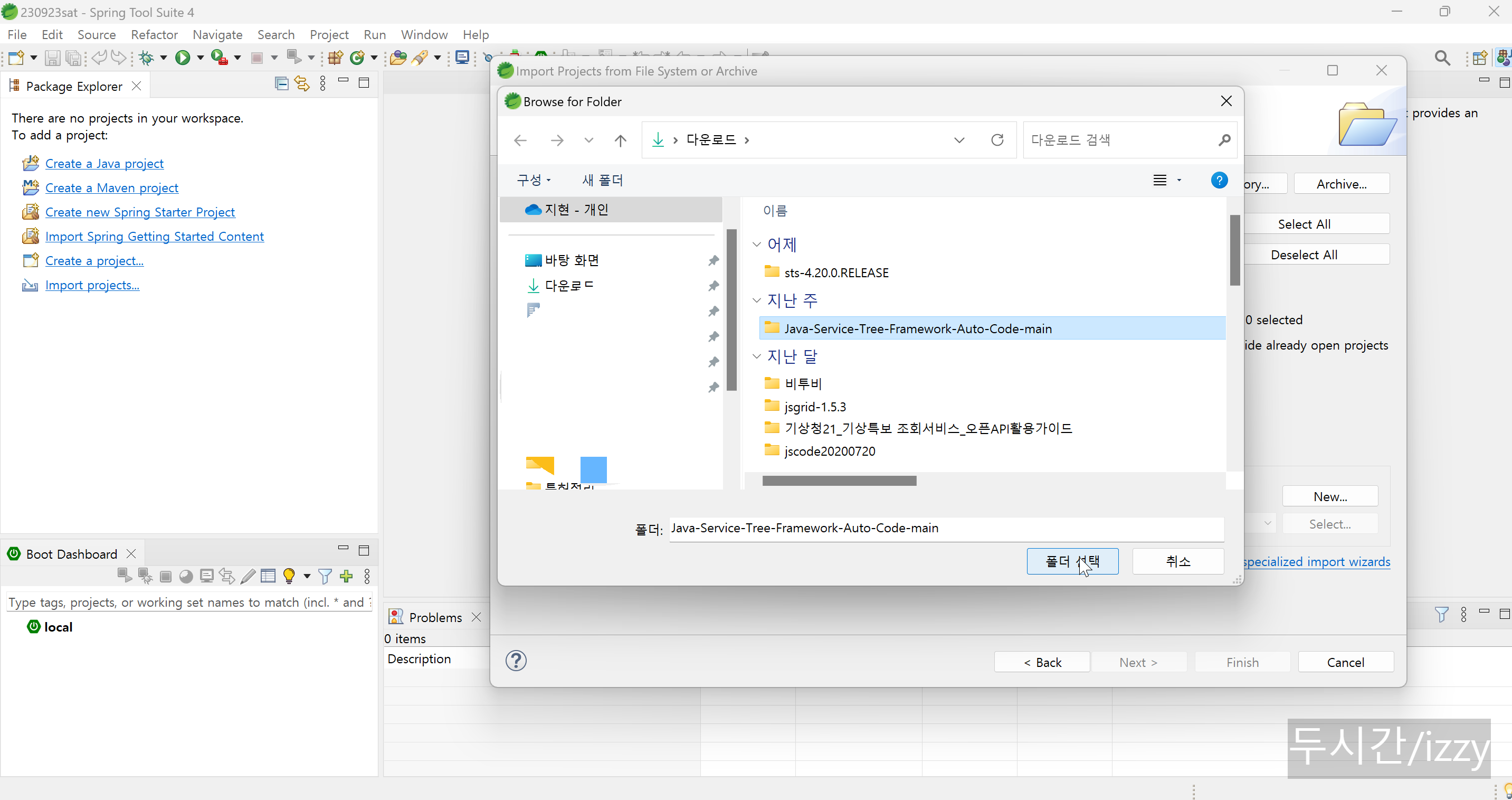Go back in the Browse for Folder dialog
Viewport: 1512px width, 800px height.
pyautogui.click(x=520, y=140)
